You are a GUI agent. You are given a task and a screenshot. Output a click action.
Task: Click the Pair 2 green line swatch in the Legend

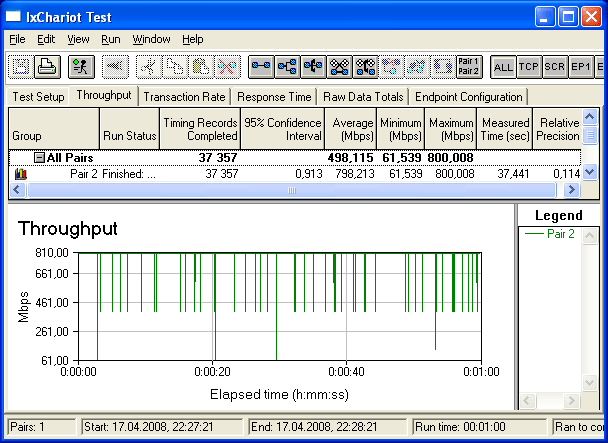pyautogui.click(x=534, y=234)
